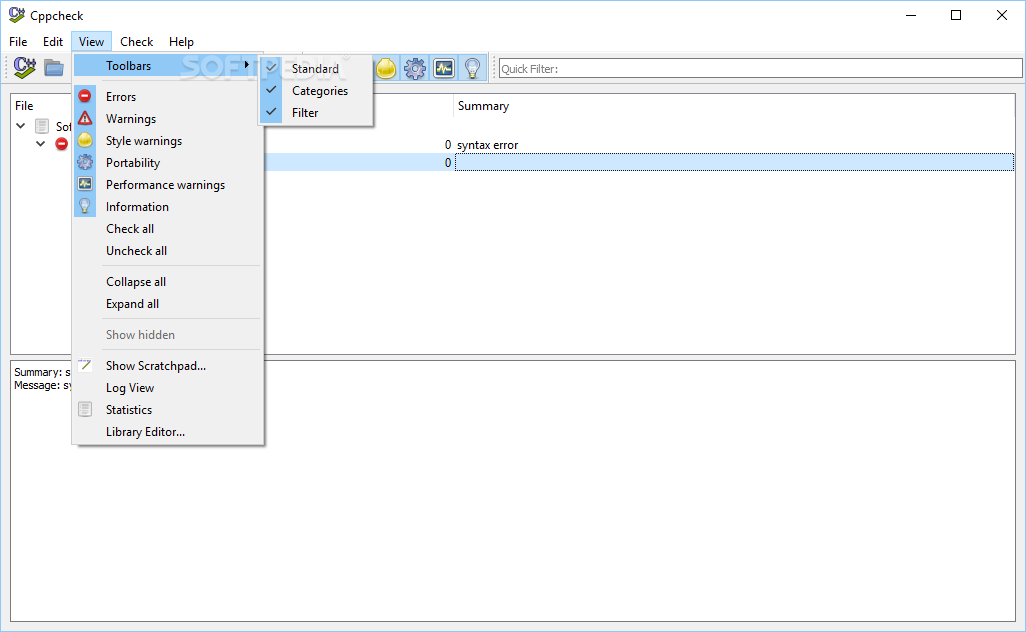Choose Expand all from the menu
Screen dimensions: 1026x632
(x=168, y=304)
